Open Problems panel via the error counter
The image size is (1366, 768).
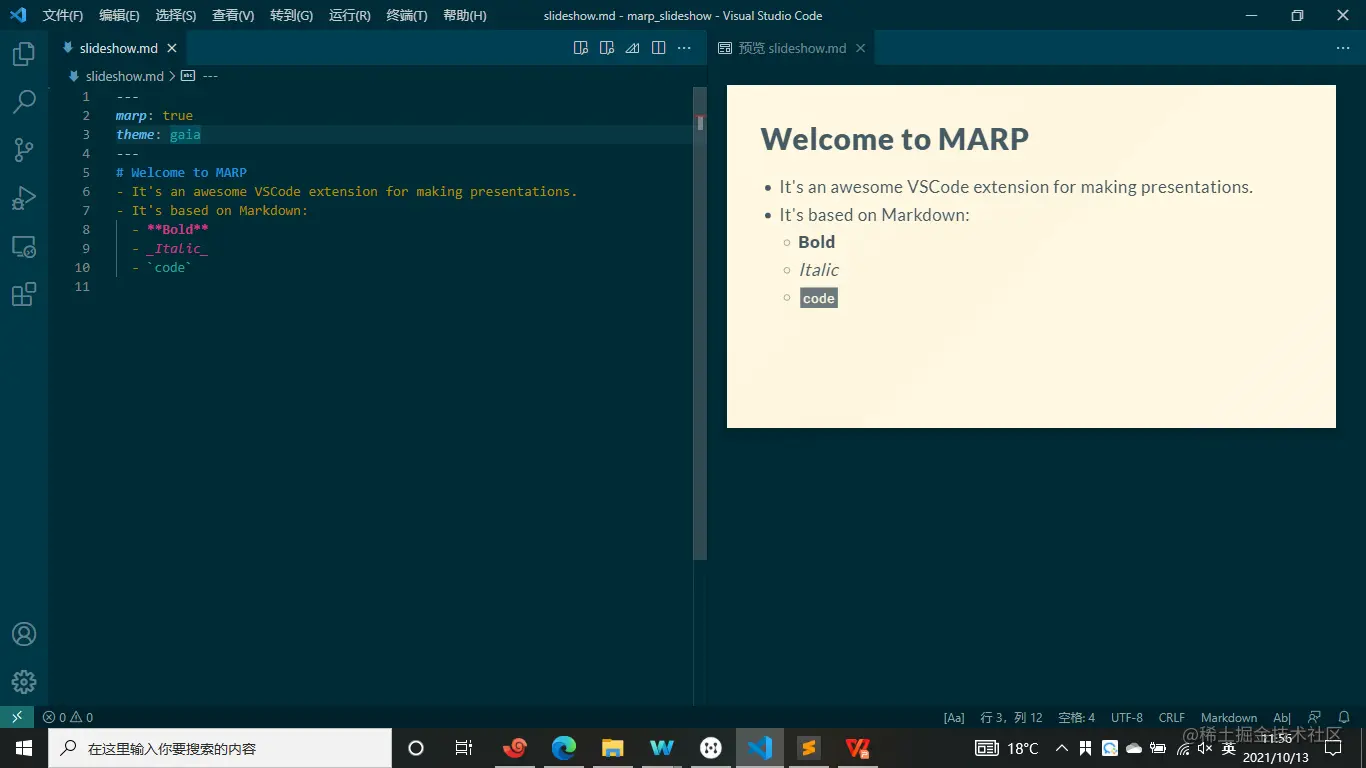click(x=68, y=717)
